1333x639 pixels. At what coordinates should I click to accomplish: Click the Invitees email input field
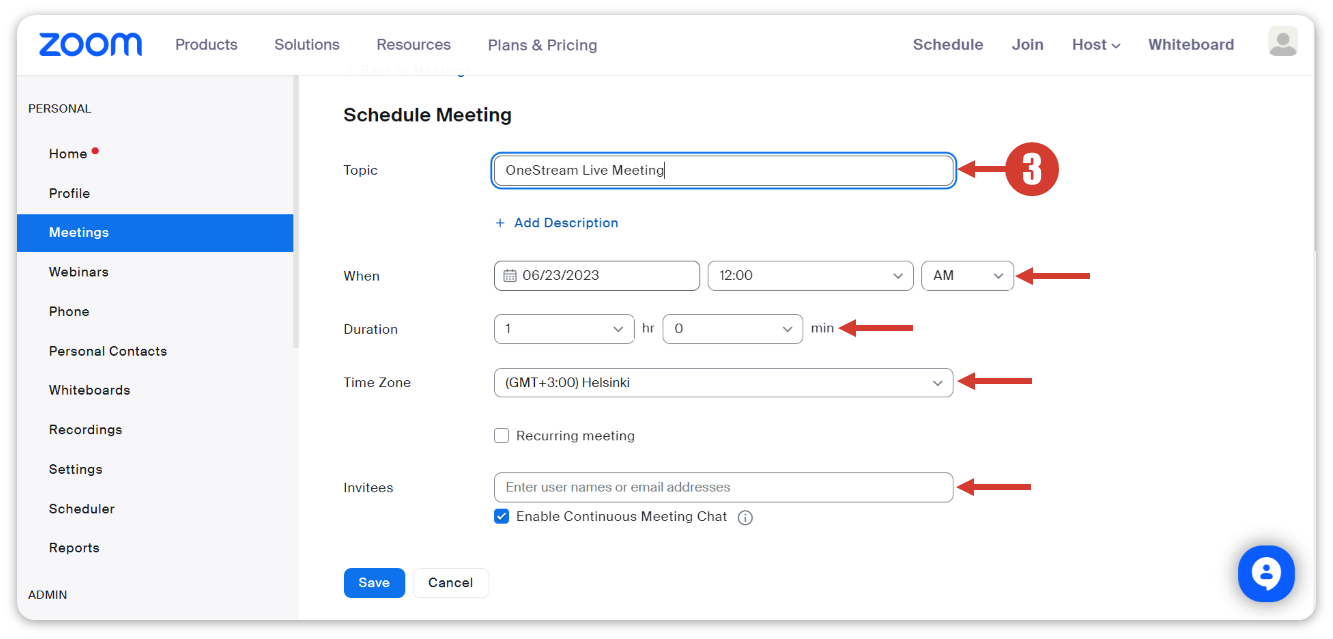tap(723, 488)
